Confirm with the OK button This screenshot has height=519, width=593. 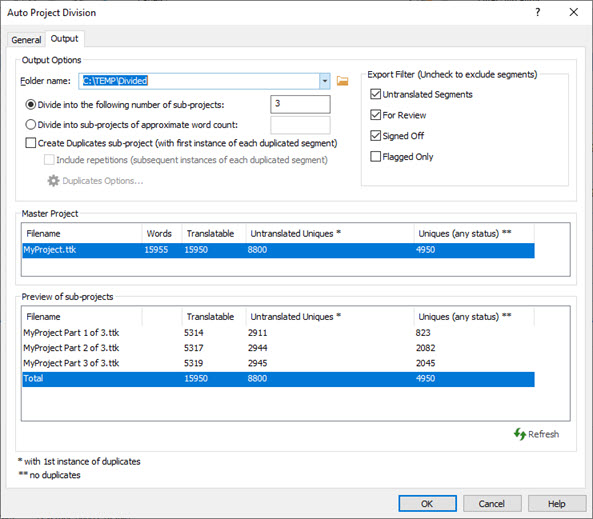427,503
